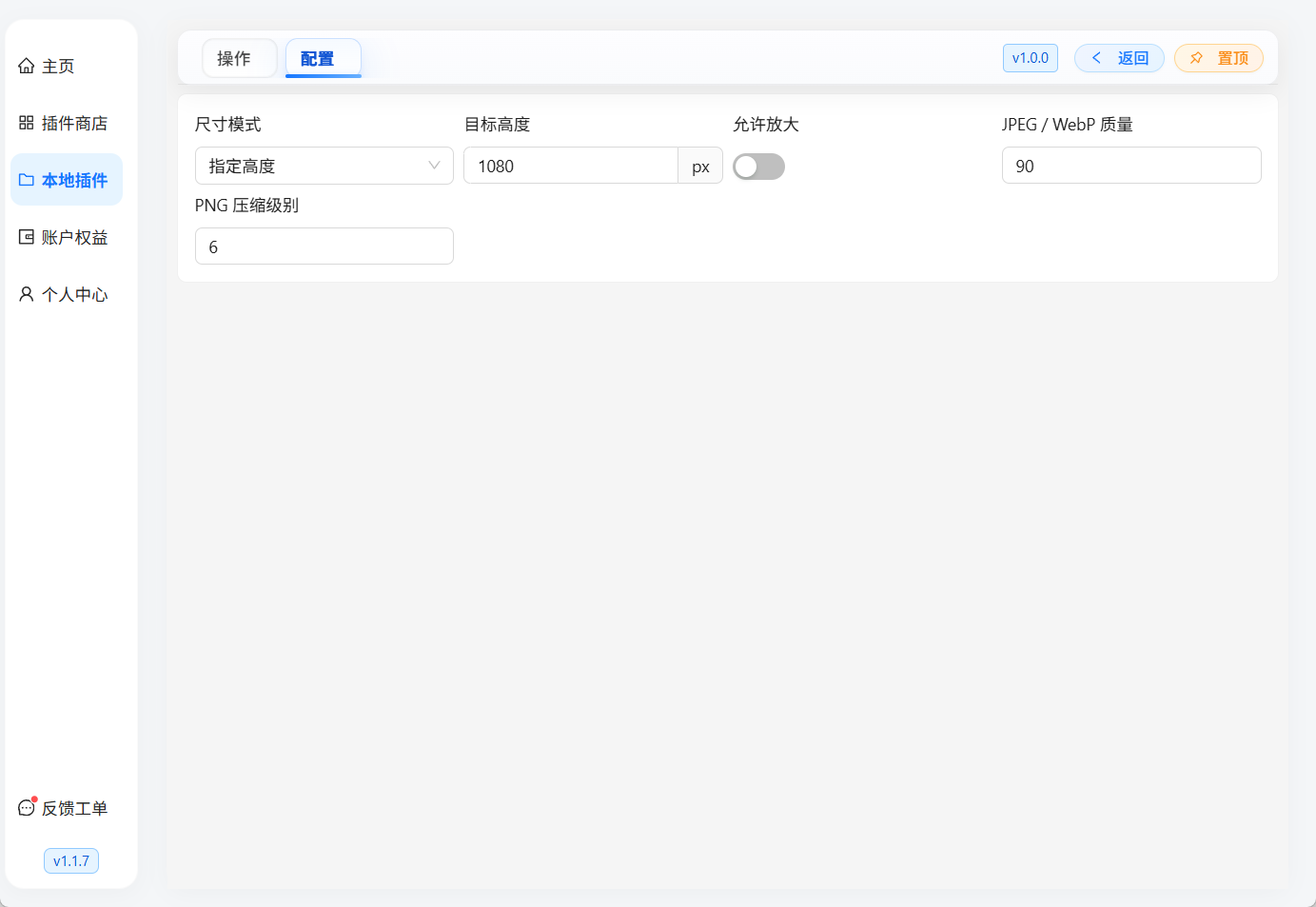
Task: Click the 尺寸模式 label
Action: 228,125
